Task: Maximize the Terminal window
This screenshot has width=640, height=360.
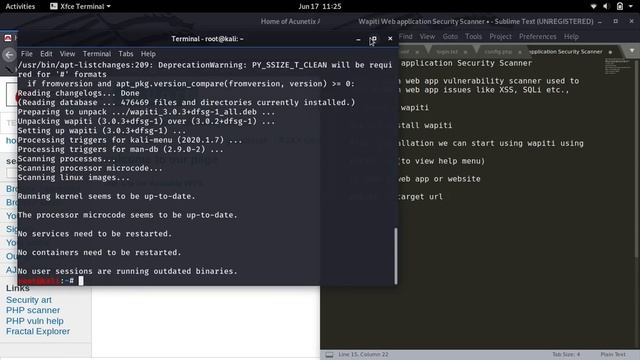Action: (x=373, y=39)
